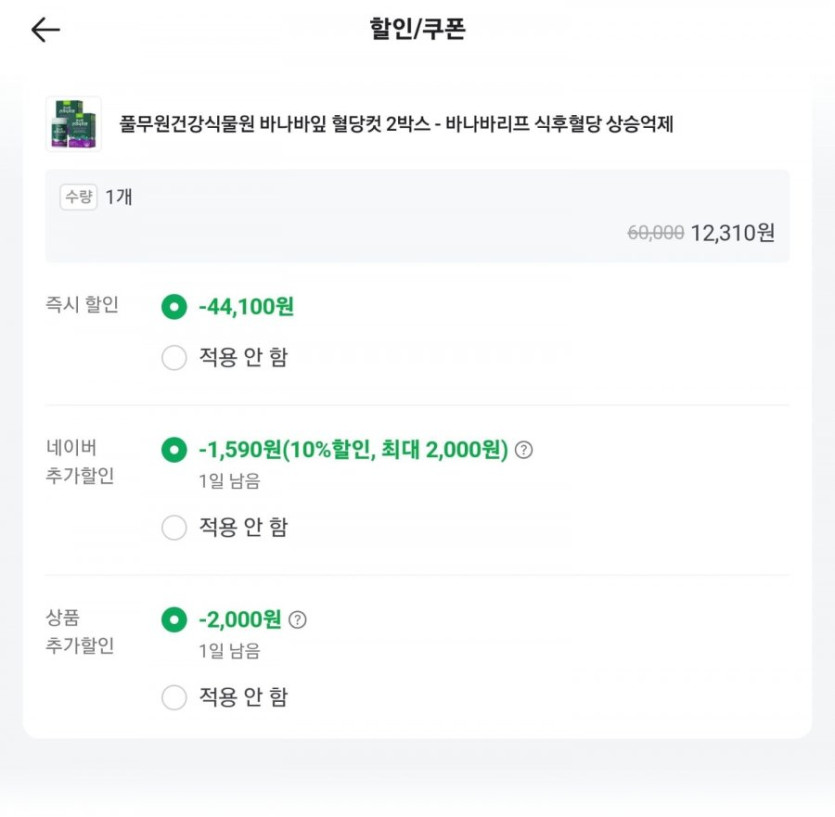Screen dimensions: 835x817
Task: Click the final price 12,310원
Action: tap(732, 233)
